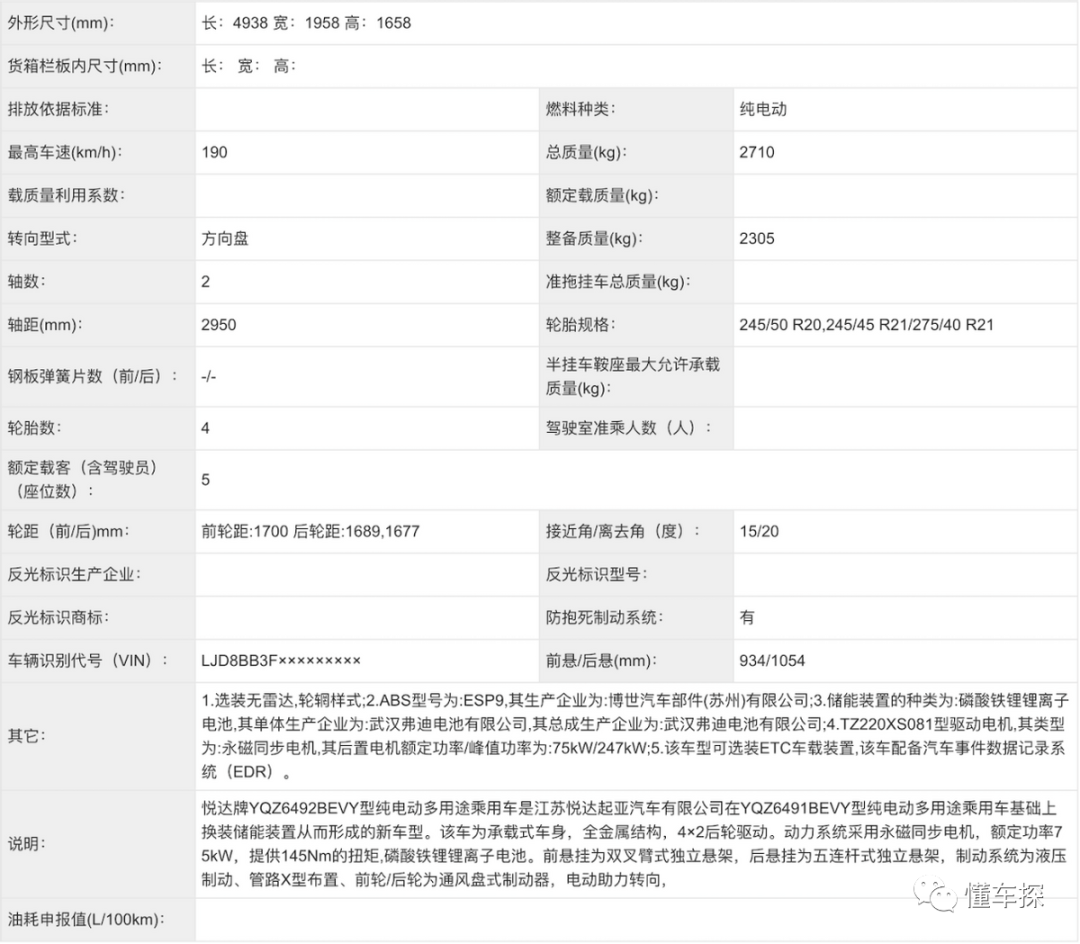Click the 轮距（前/后)mm label

point(69,531)
